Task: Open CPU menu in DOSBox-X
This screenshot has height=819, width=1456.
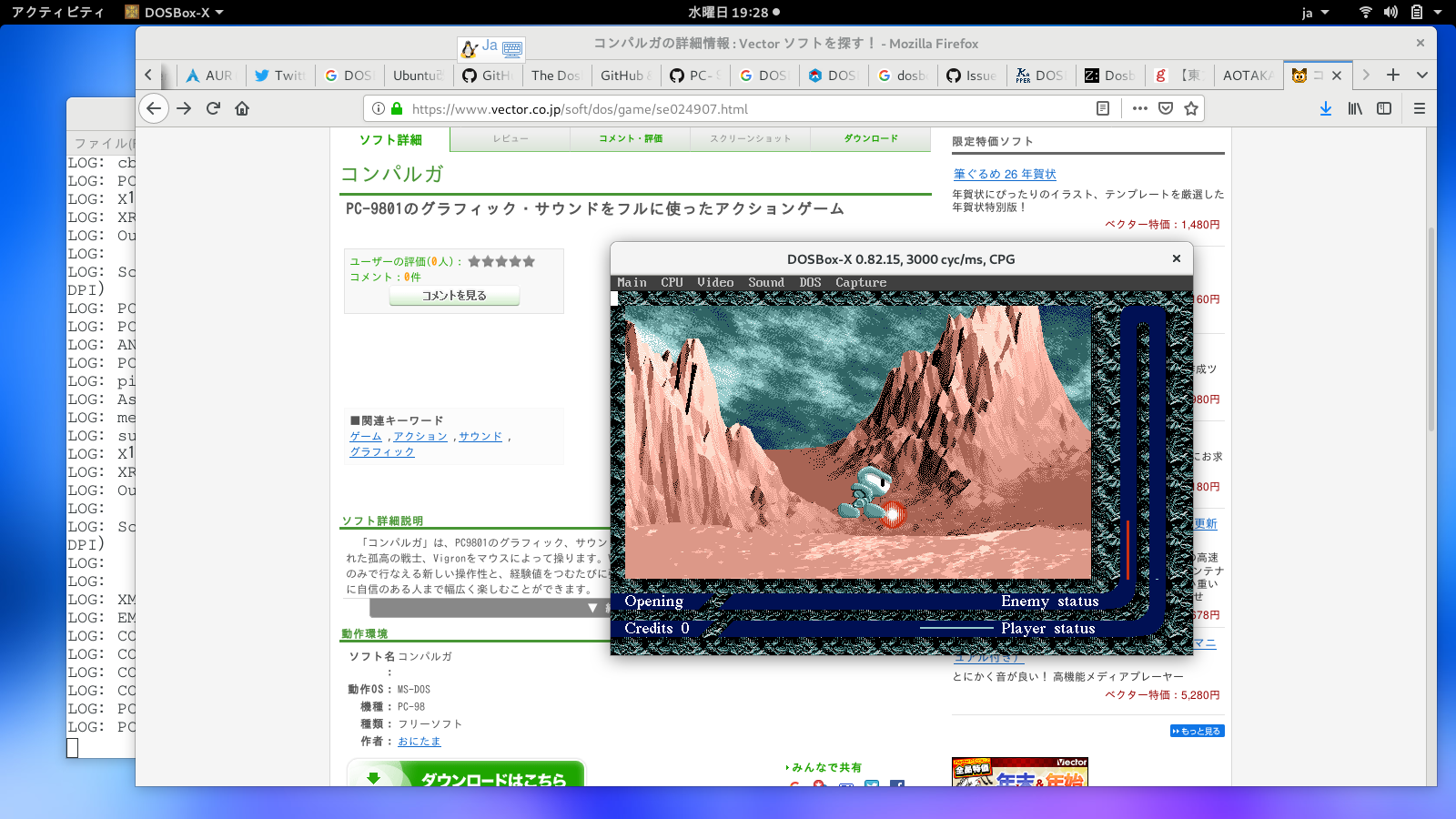Action: coord(672,283)
